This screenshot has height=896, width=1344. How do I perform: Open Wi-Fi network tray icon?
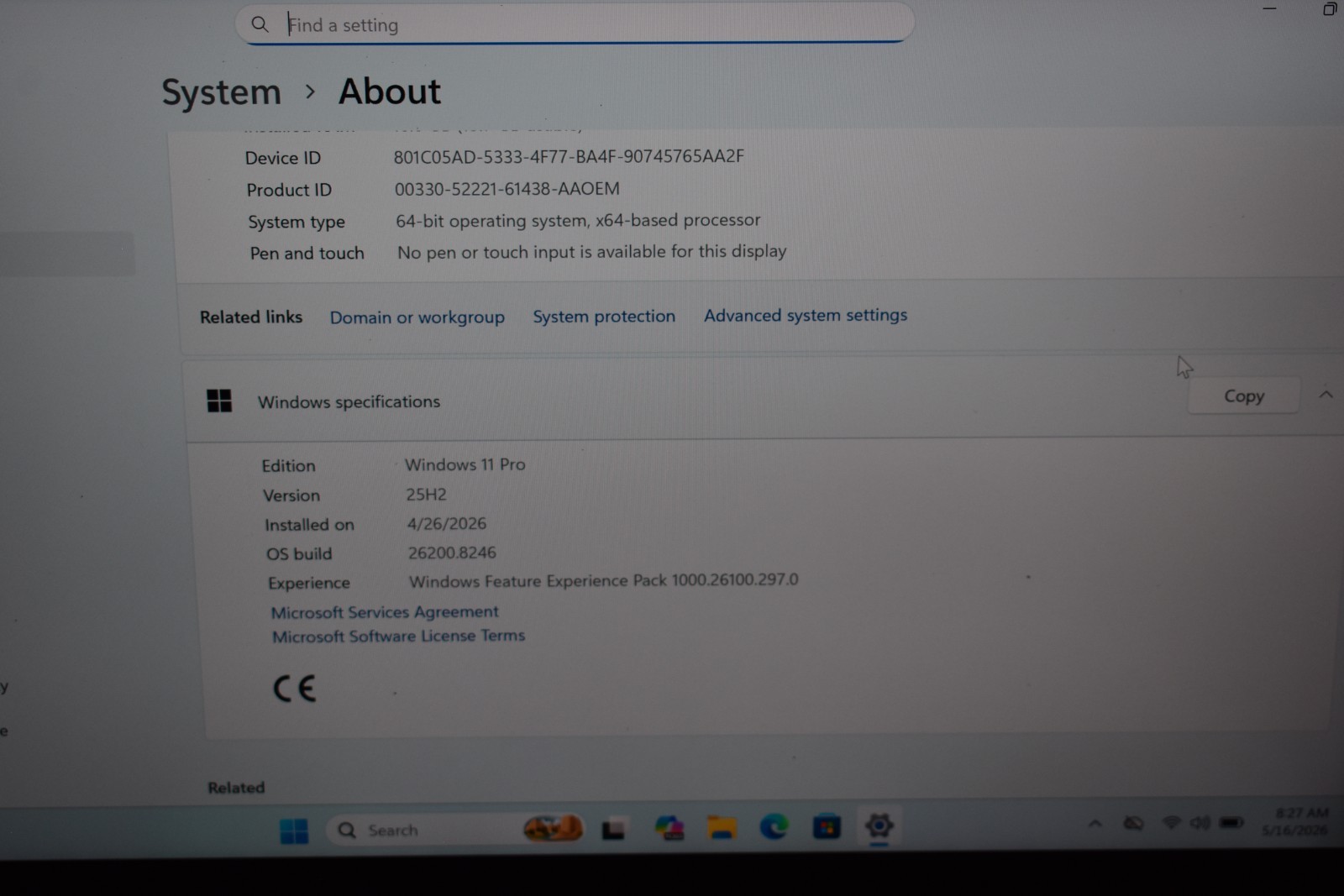pyautogui.click(x=1171, y=822)
